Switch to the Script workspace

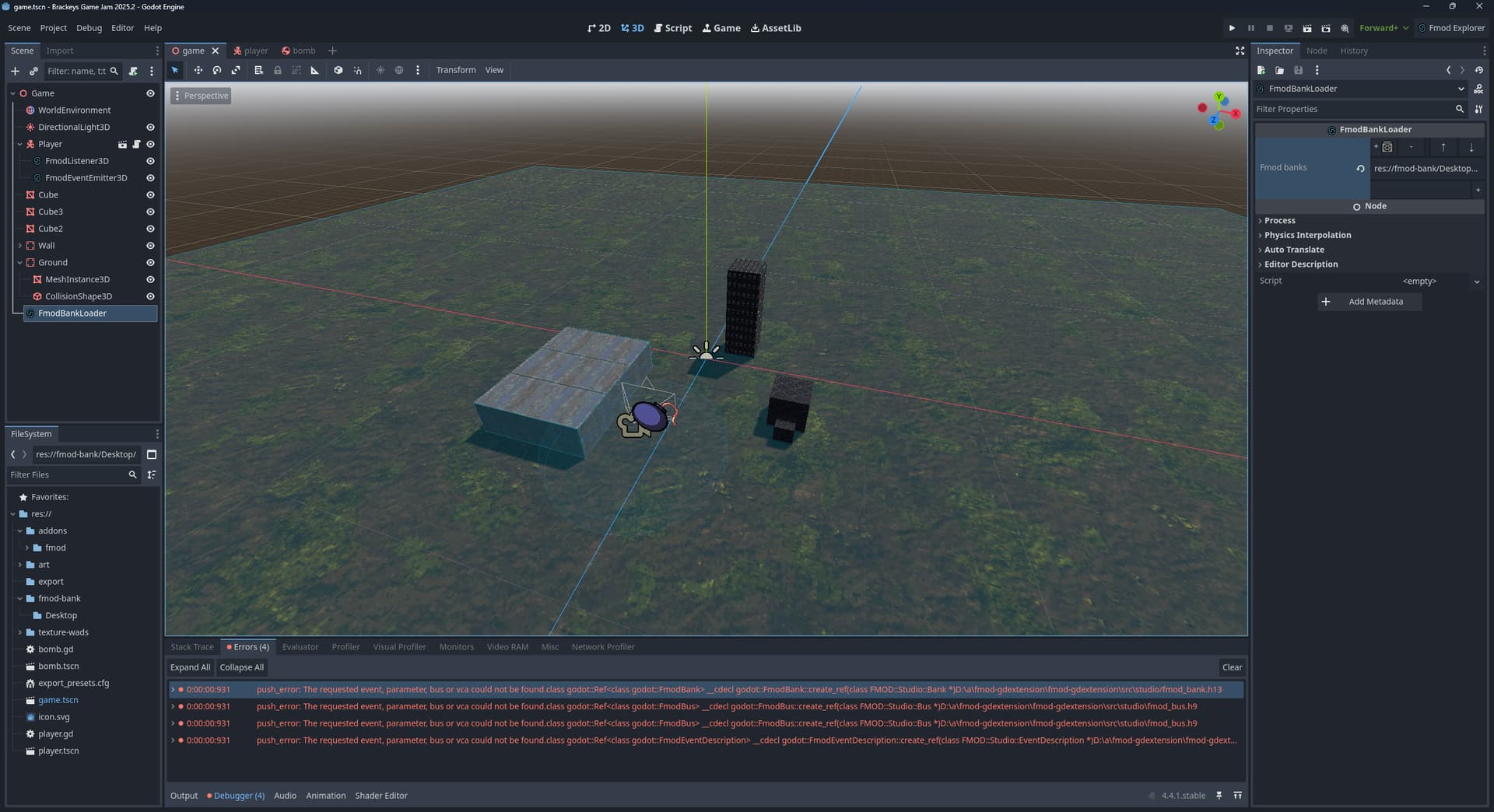pyautogui.click(x=673, y=28)
